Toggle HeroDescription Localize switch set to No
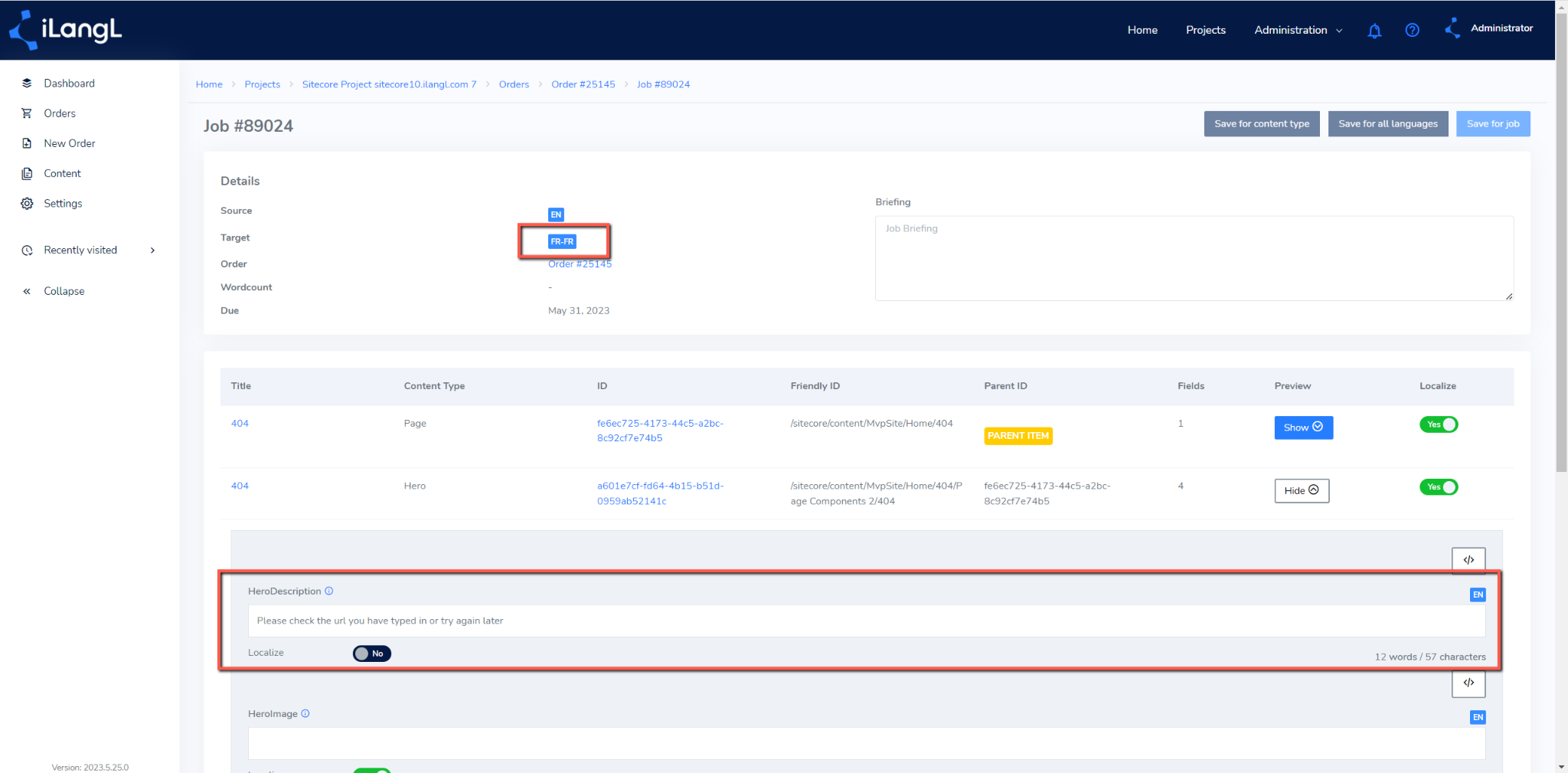 point(372,653)
